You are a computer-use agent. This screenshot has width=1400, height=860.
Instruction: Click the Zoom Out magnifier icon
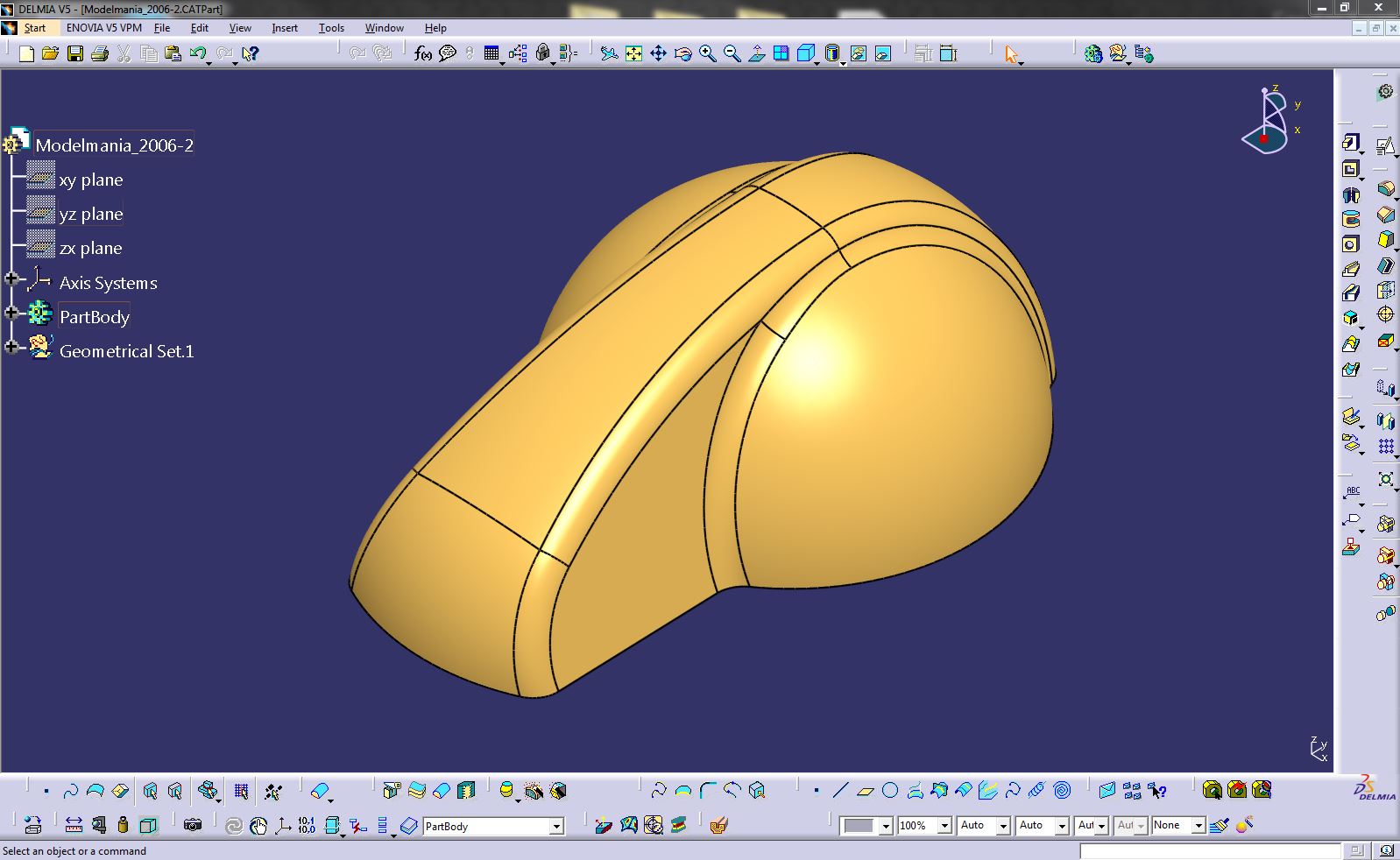click(x=732, y=54)
